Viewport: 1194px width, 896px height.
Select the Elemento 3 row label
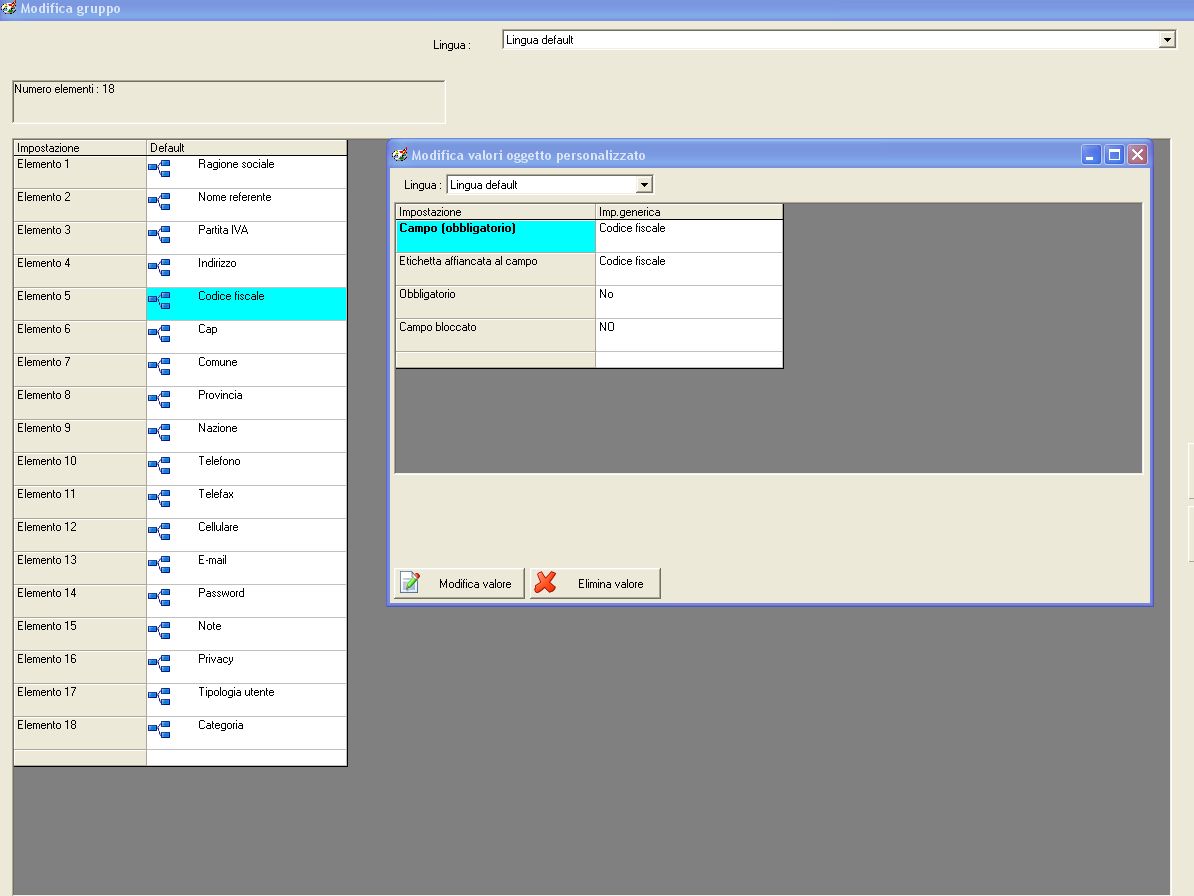click(x=80, y=238)
